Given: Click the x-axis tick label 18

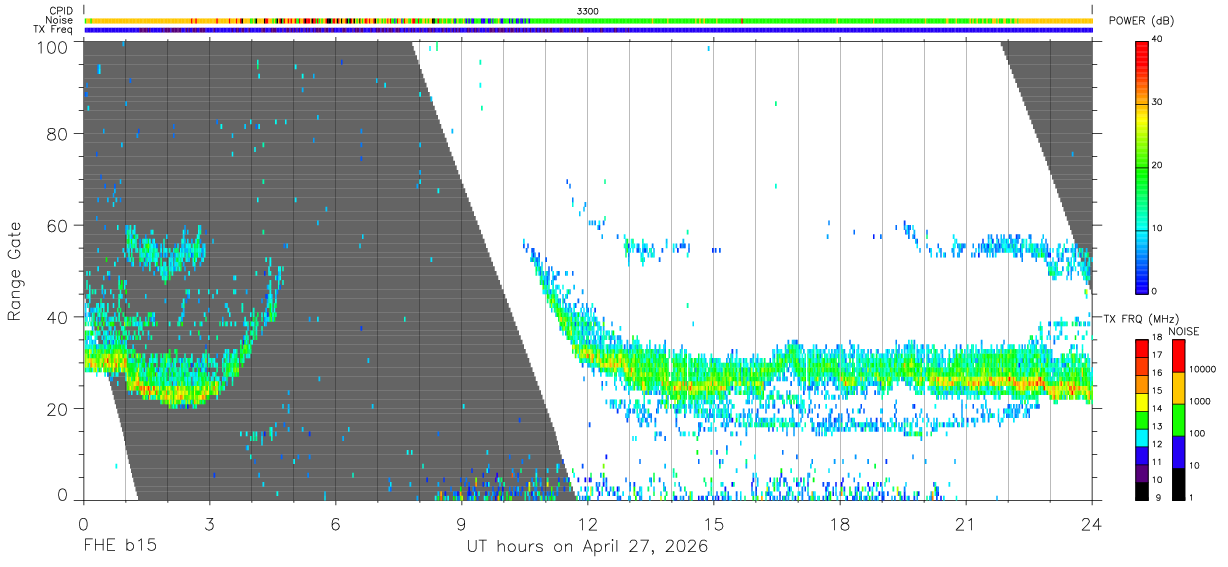Looking at the screenshot, I should point(840,523).
